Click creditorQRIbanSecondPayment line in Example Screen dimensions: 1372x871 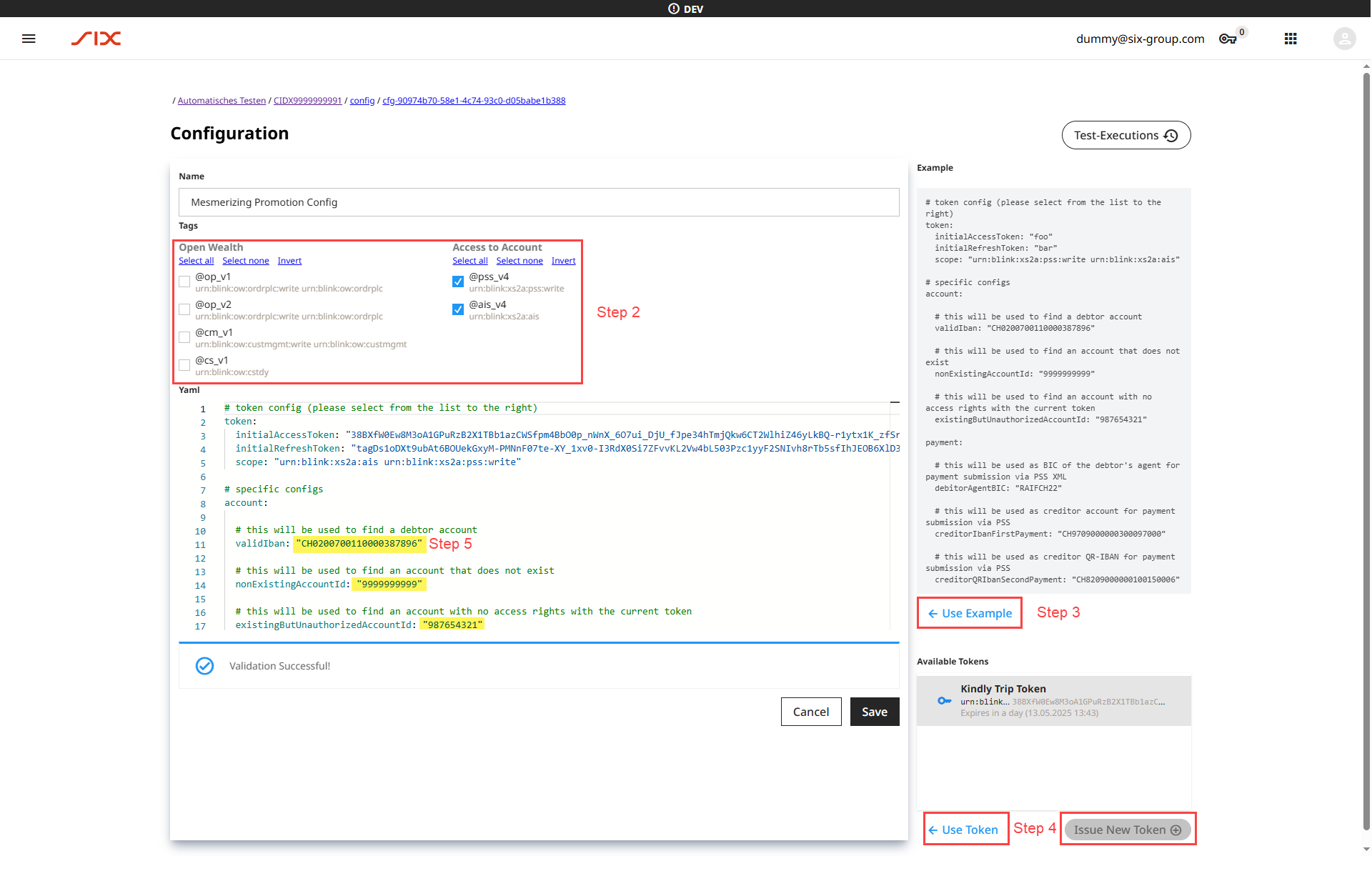point(1058,579)
